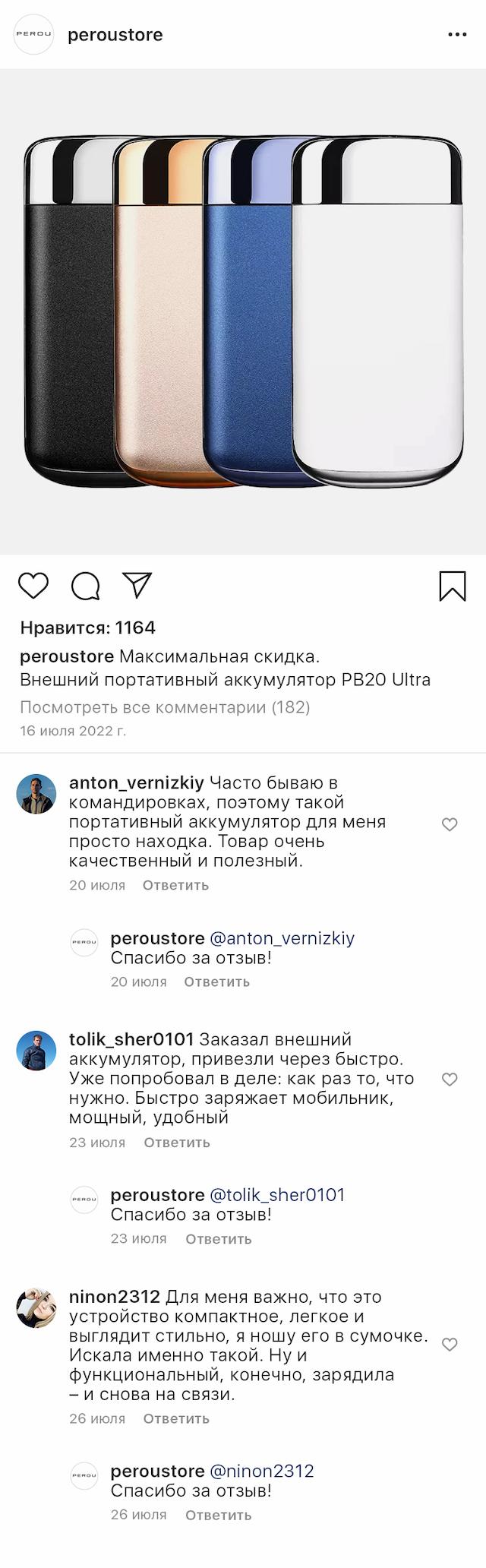Open ninon2312's profile avatar
This screenshot has height=1568, width=486.
36,1308
